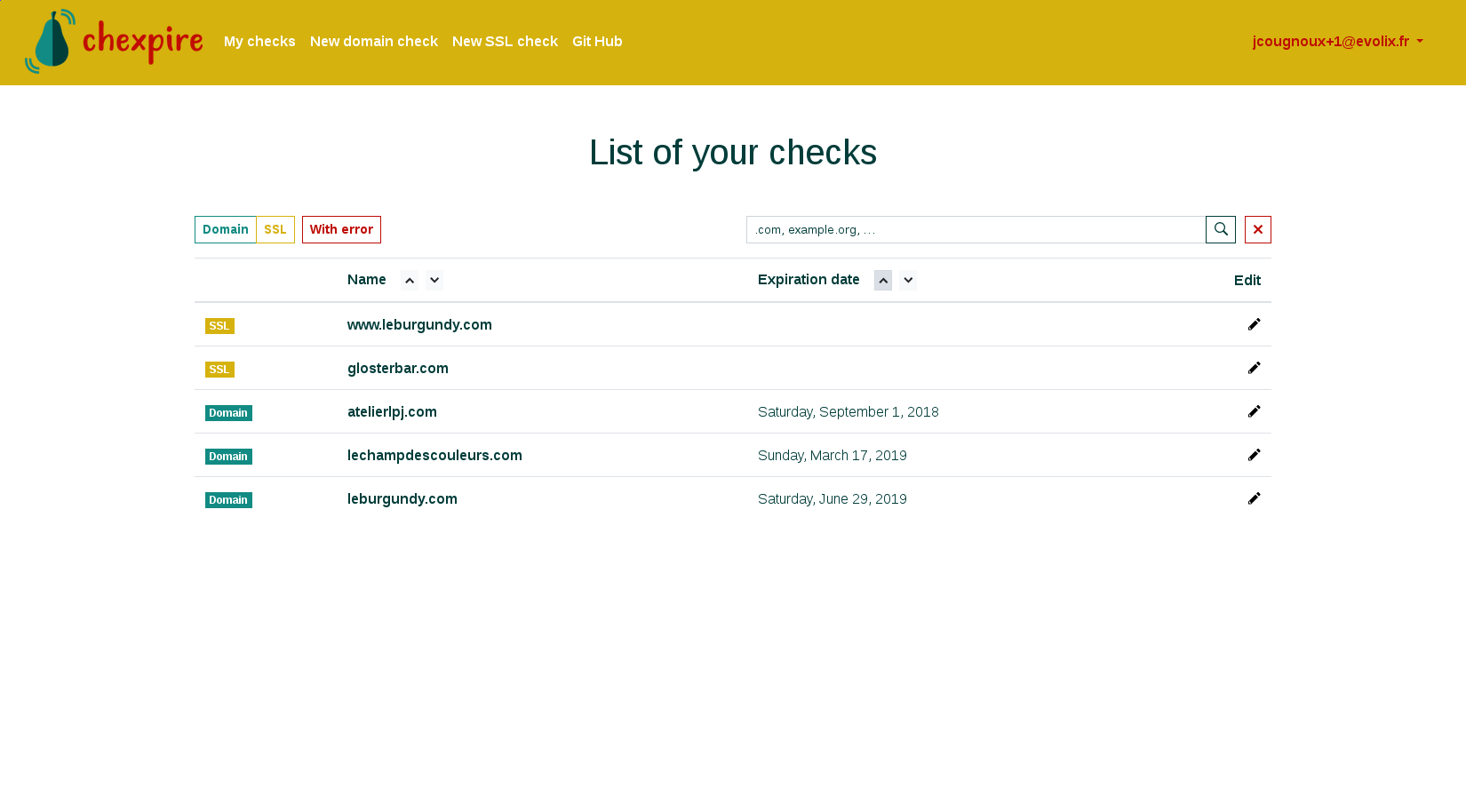Image resolution: width=1466 pixels, height=812 pixels.
Task: Open the jcougnoux+1@evolix.fr account dropdown
Action: [x=1336, y=41]
